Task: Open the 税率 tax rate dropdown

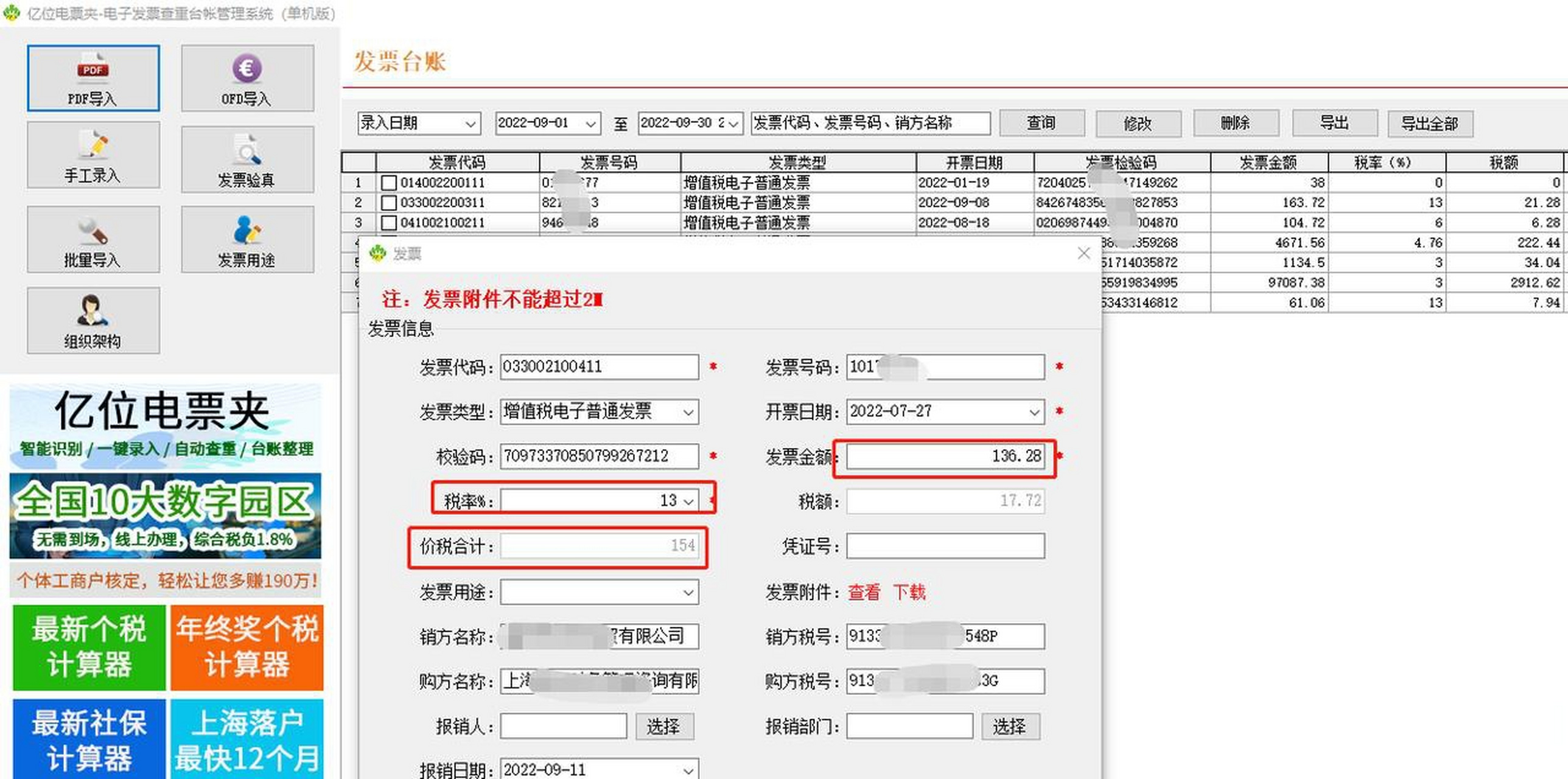Action: (687, 500)
